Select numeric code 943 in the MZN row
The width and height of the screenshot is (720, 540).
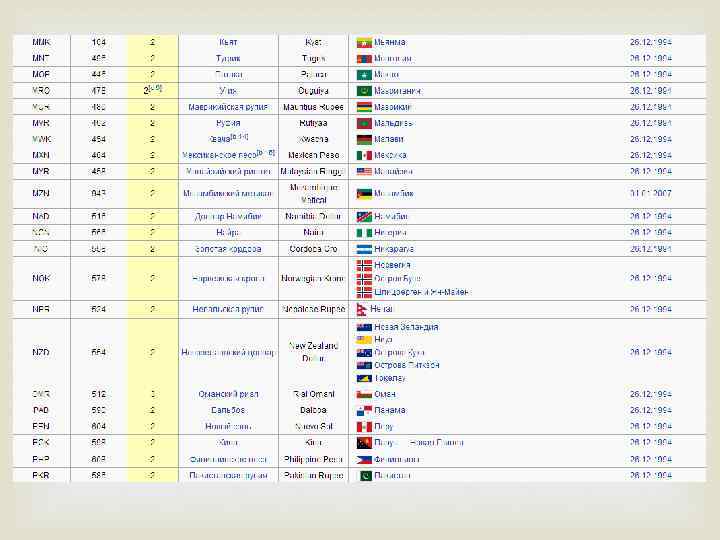pyautogui.click(x=99, y=194)
